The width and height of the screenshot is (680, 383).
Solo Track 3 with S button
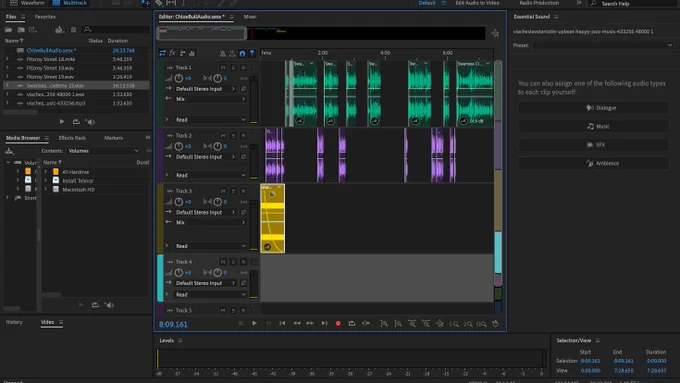pyautogui.click(x=233, y=191)
